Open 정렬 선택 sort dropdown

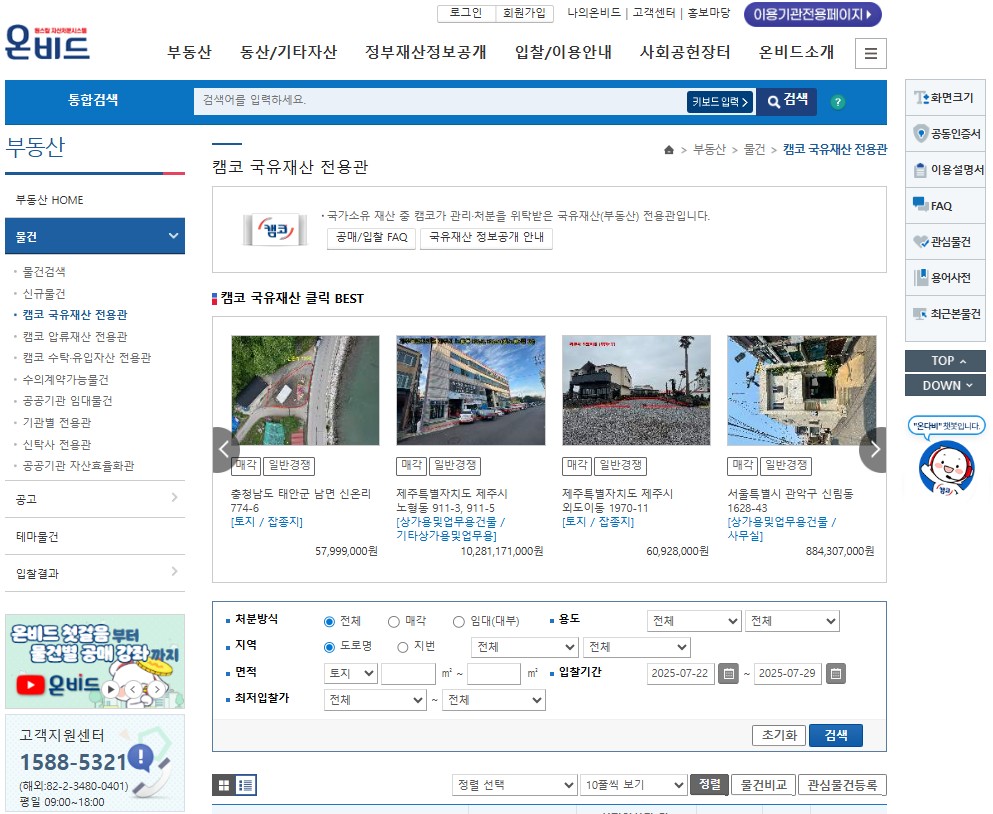click(x=514, y=785)
